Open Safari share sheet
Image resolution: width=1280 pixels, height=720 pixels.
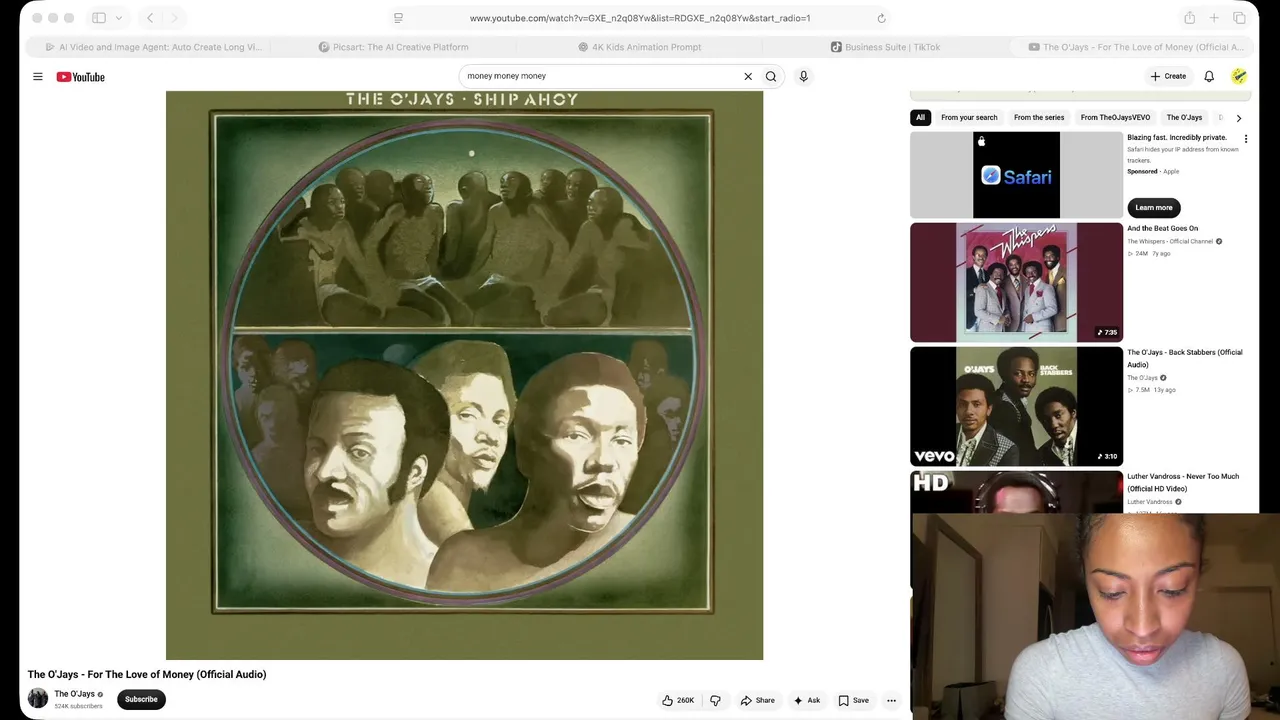coord(1189,18)
